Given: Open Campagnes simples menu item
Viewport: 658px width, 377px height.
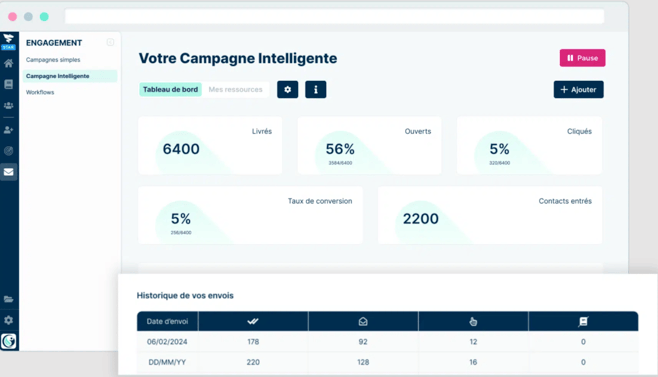Looking at the screenshot, I should 53,60.
